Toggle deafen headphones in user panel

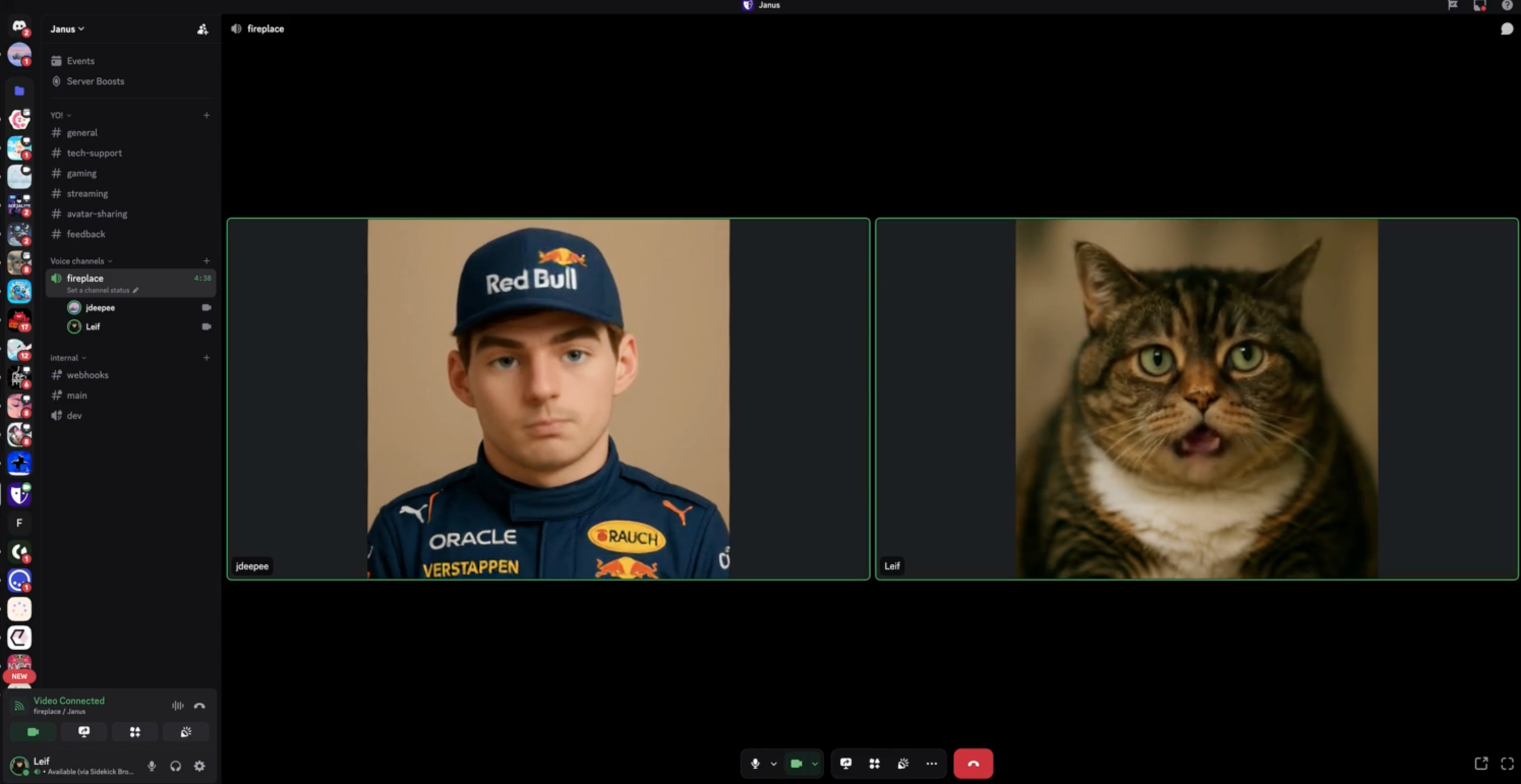[175, 766]
